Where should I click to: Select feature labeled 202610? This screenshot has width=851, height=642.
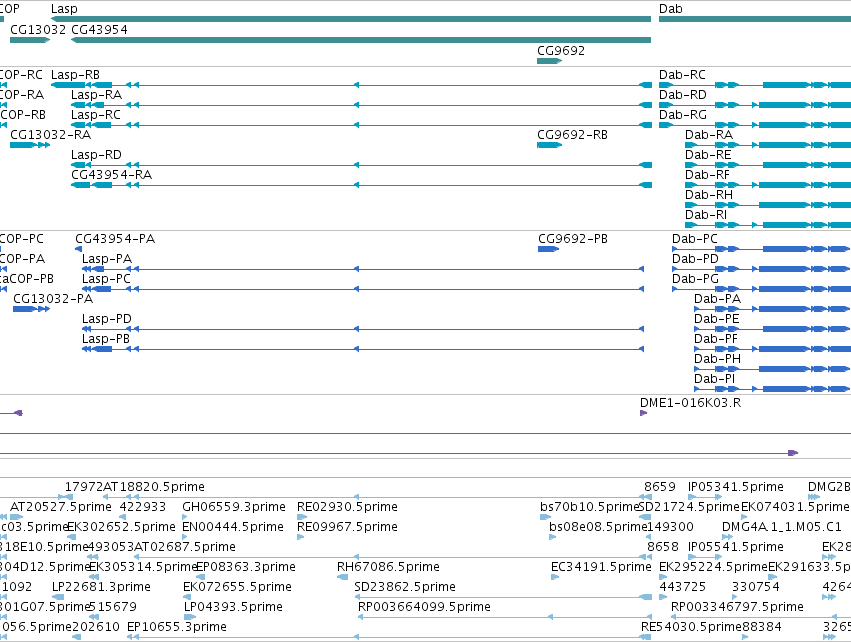tap(96, 627)
